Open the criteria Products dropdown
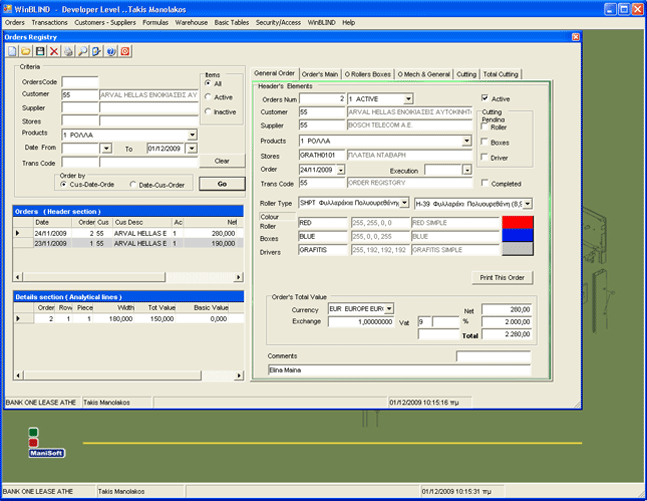Viewport: 647px width, 501px height. pos(192,135)
